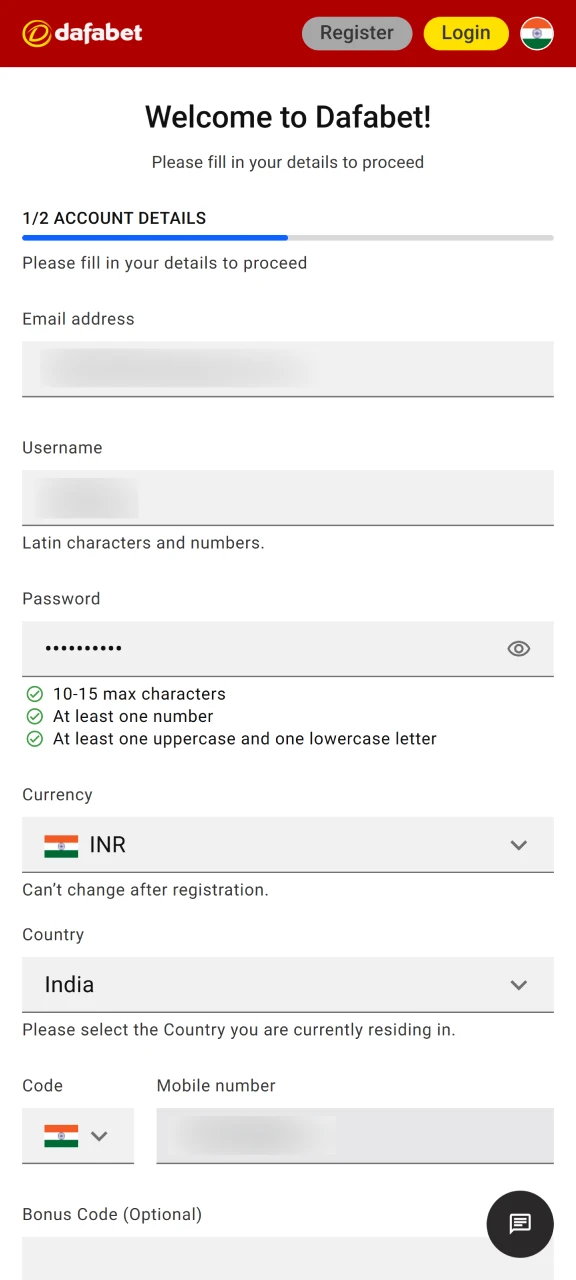Click the blue registration progress bar
The width and height of the screenshot is (576, 1280).
154,238
